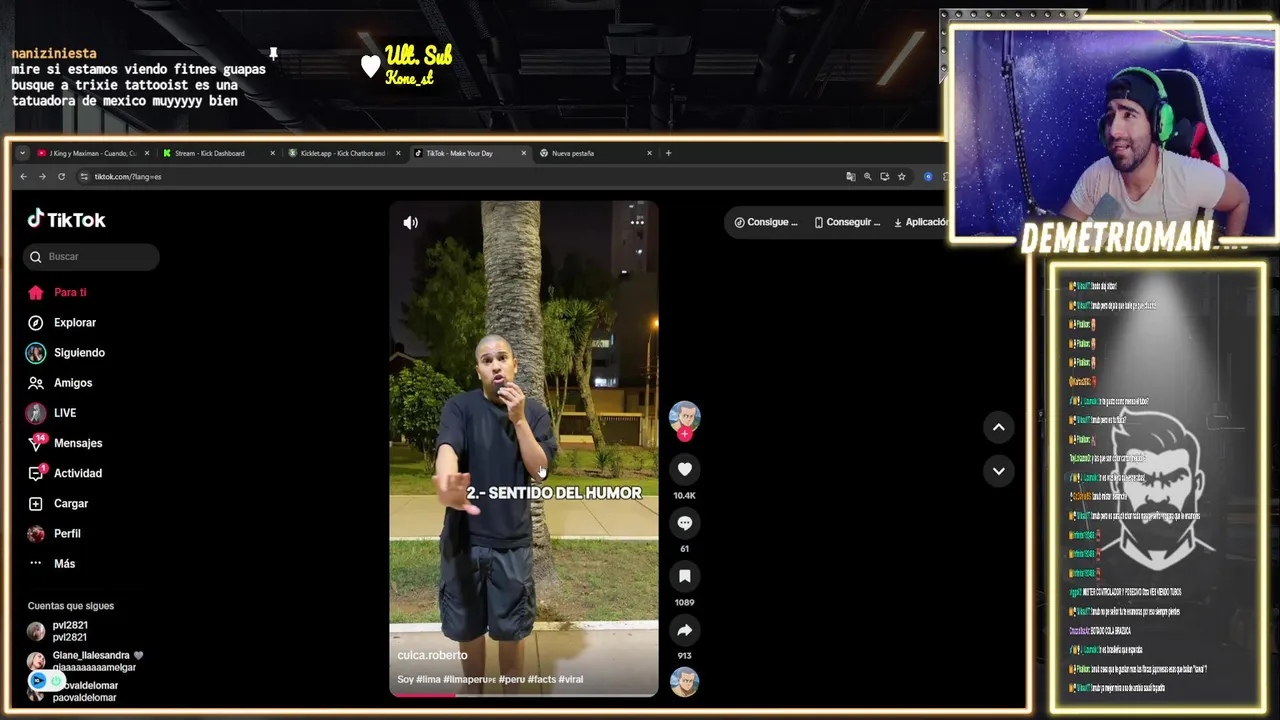Click Conseguir app button
Screen dimensions: 1280x720
pos(847,222)
